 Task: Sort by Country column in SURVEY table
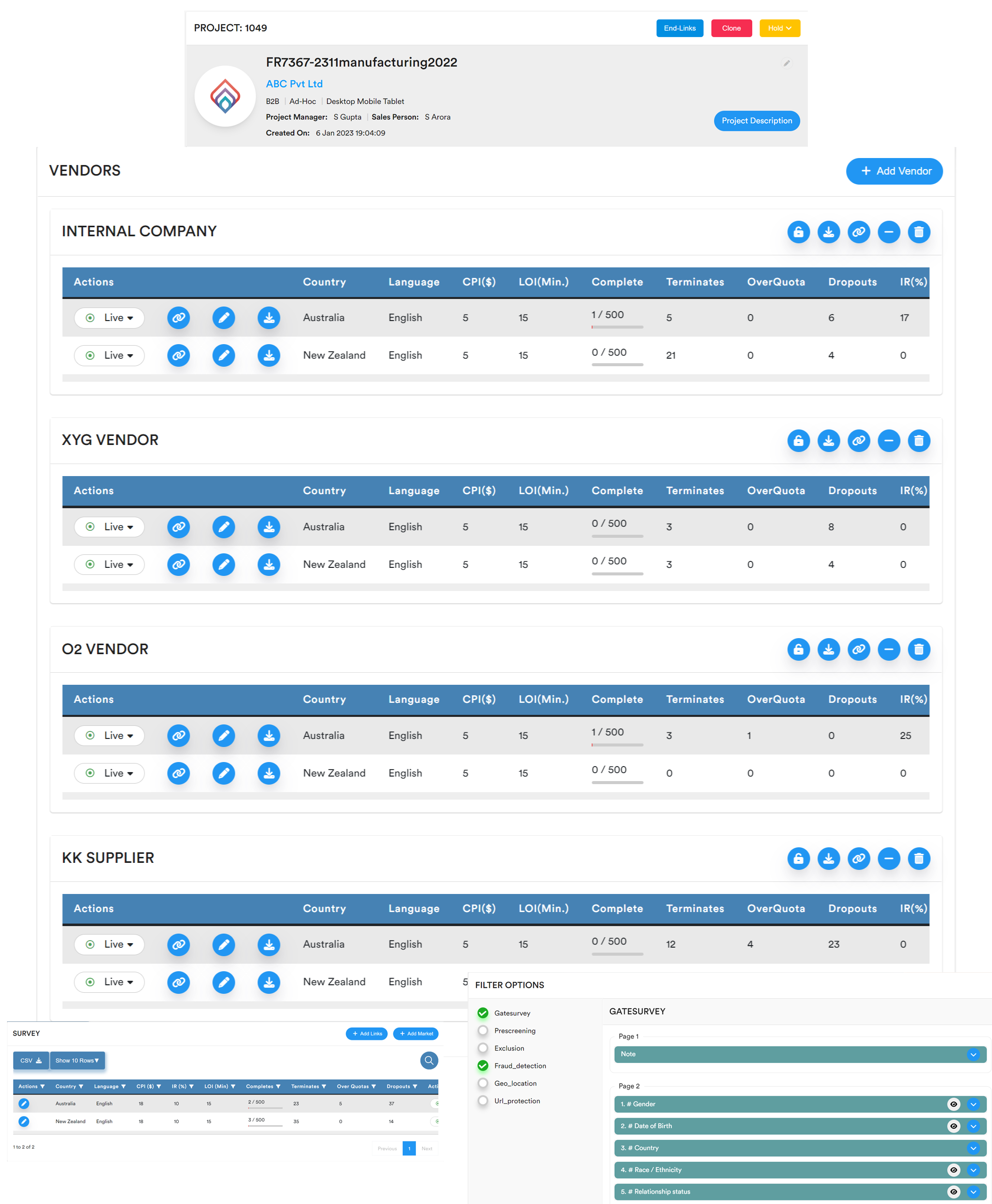point(69,1086)
